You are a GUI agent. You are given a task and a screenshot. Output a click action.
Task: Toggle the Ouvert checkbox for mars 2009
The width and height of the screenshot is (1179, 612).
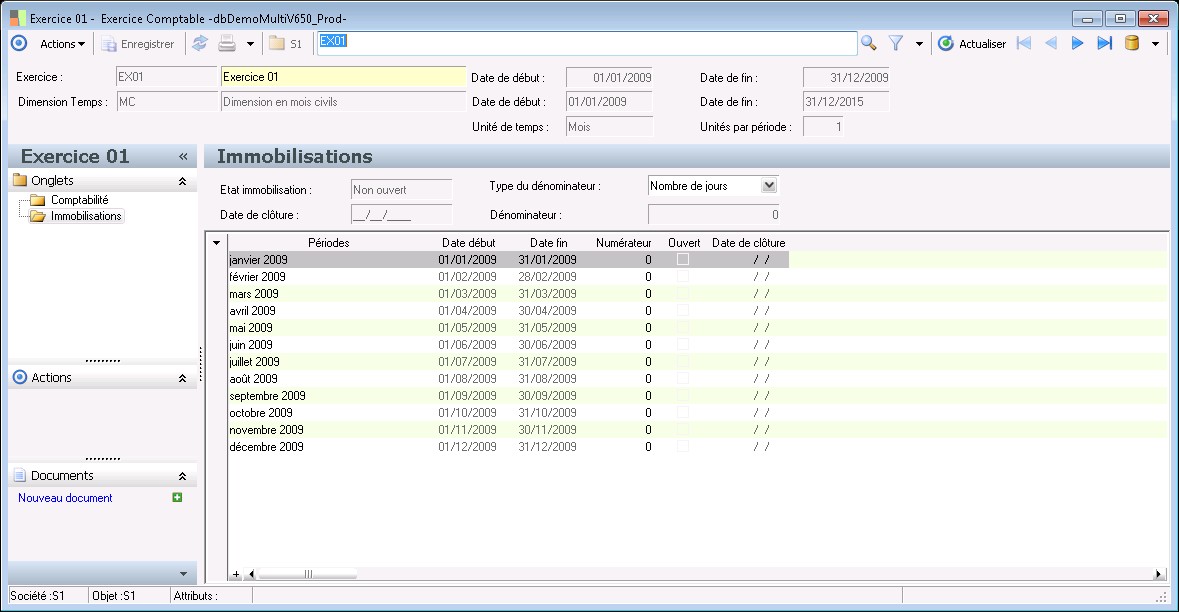(683, 294)
